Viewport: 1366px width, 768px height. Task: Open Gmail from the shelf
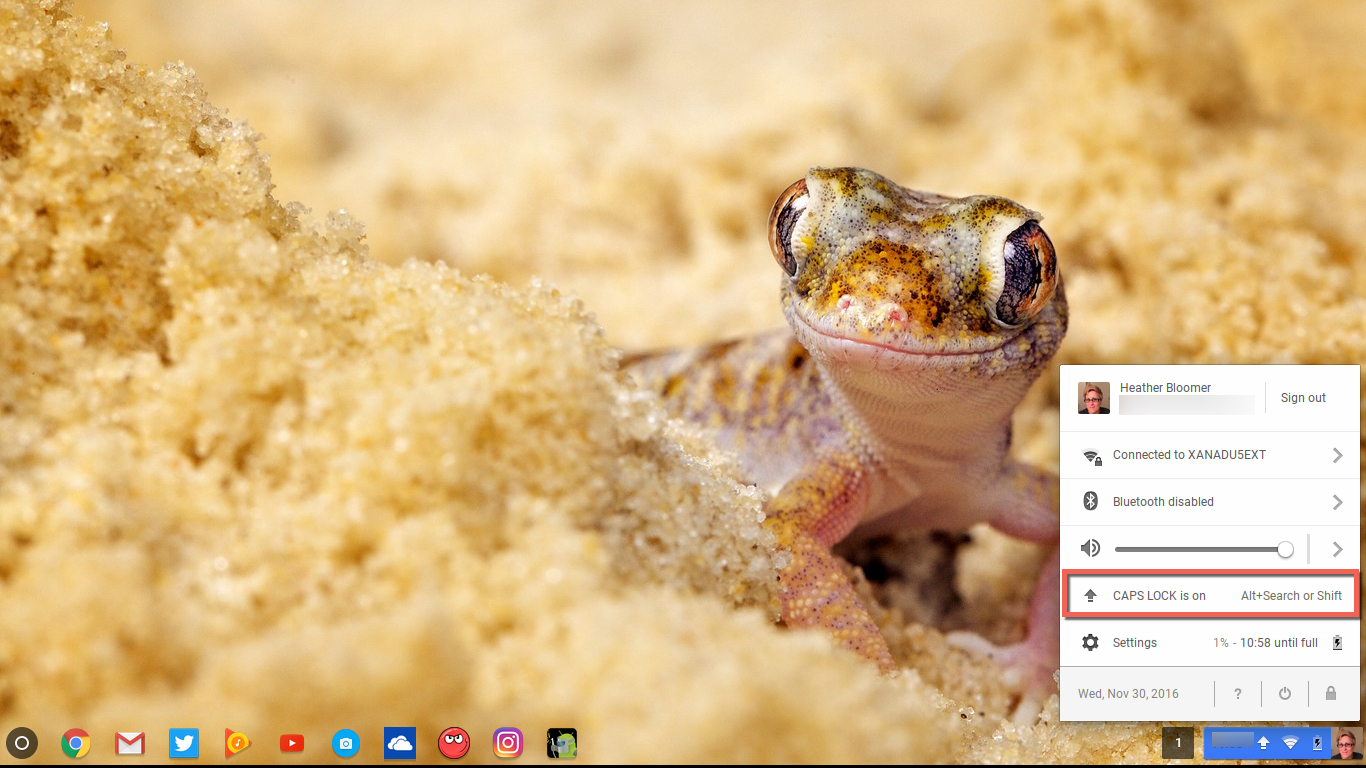click(130, 743)
